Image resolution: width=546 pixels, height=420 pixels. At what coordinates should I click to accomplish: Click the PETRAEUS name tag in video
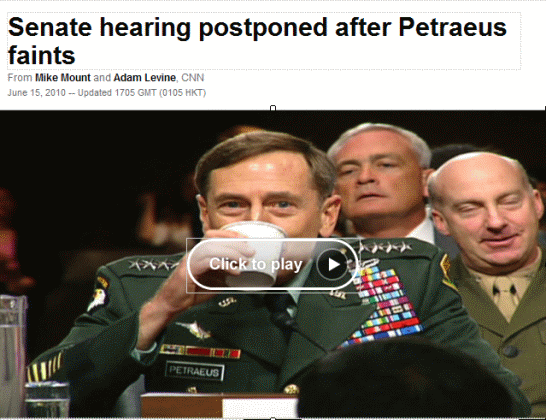[x=194, y=371]
